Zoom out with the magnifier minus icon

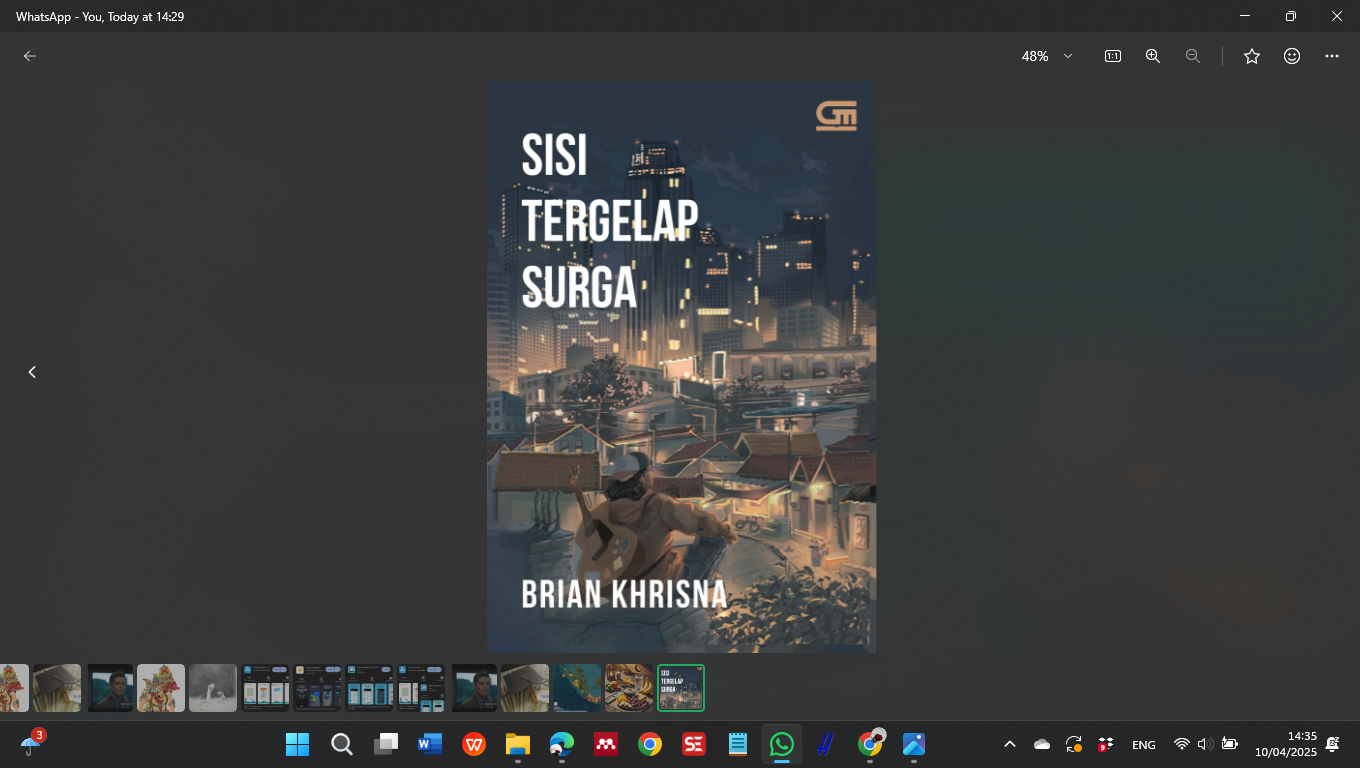pos(1193,56)
